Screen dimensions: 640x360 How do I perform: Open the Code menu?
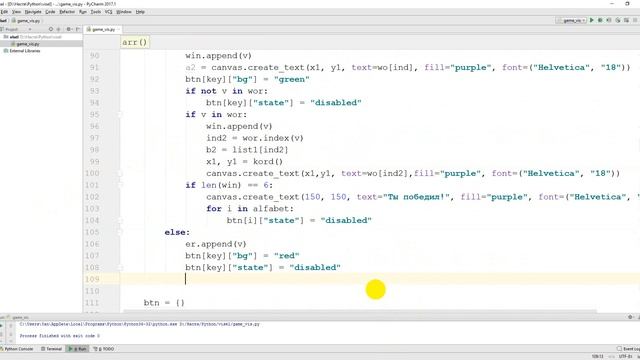tap(50, 12)
